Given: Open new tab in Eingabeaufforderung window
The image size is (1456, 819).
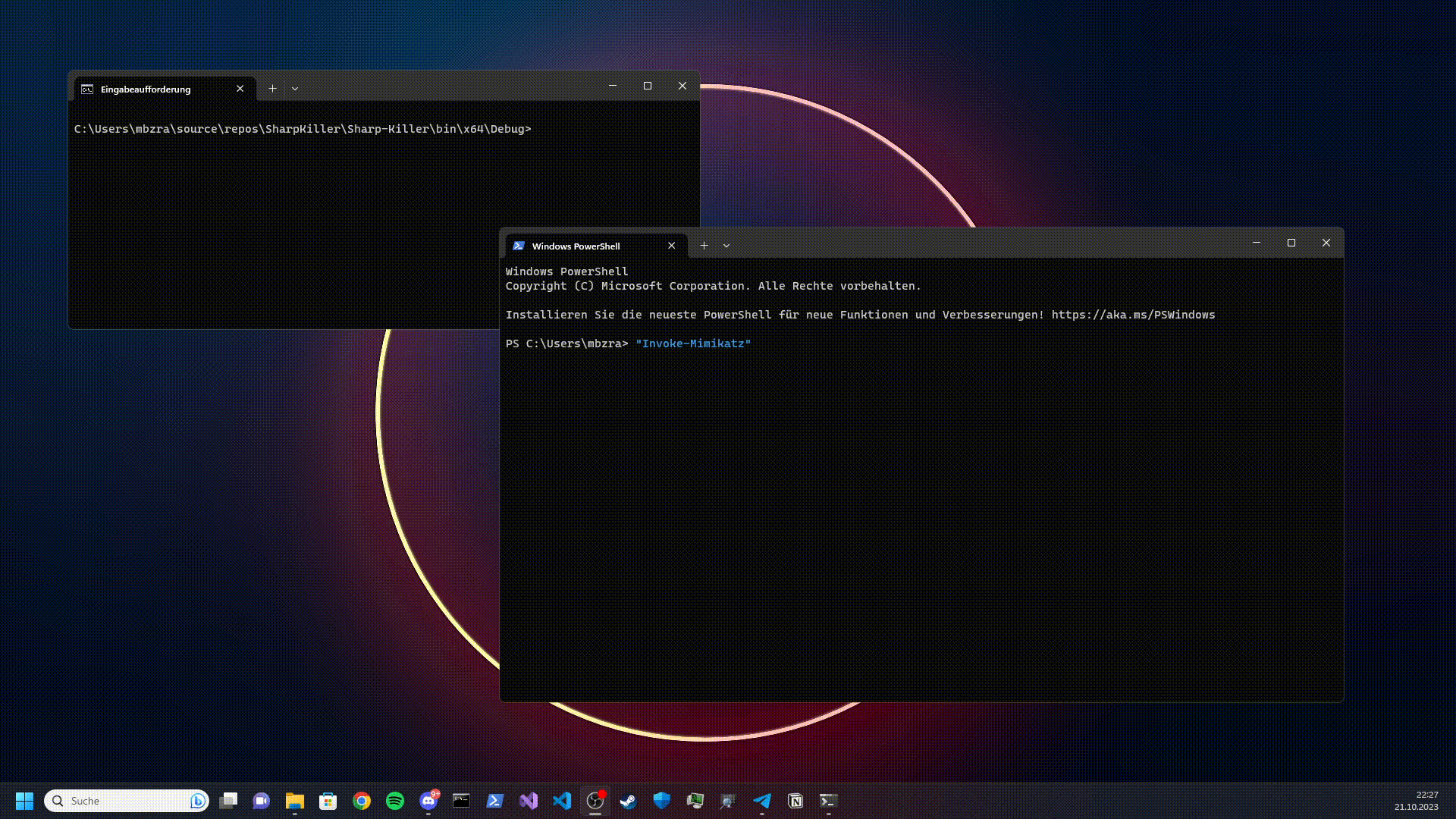Looking at the screenshot, I should click(272, 89).
